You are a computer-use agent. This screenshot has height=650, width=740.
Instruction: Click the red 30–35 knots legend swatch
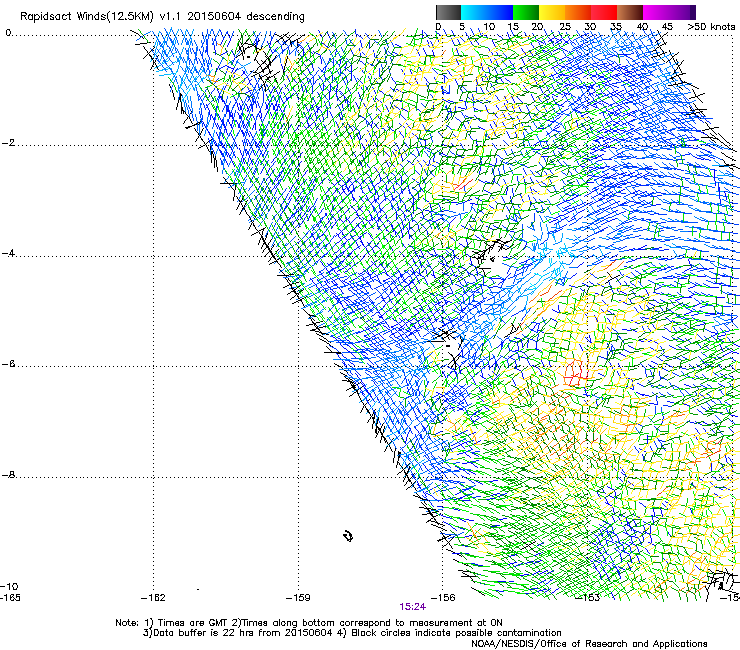604,12
